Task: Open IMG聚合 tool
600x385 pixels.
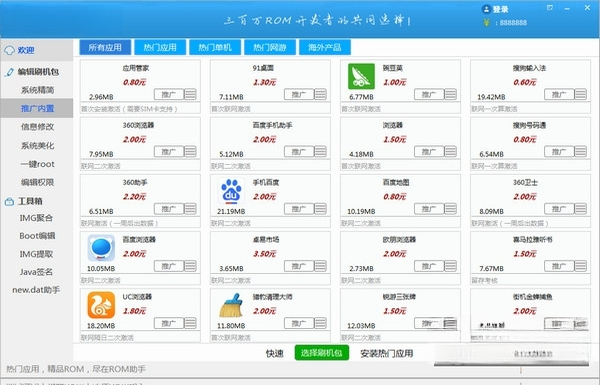Action: point(36,218)
